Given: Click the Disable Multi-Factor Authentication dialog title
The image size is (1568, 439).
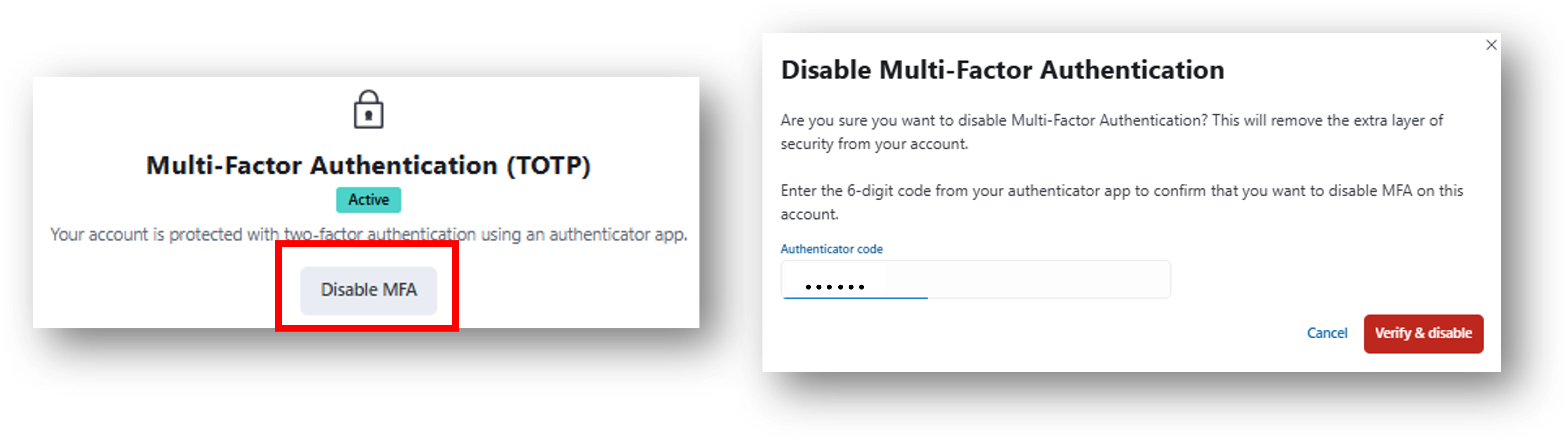Looking at the screenshot, I should (x=1002, y=70).
